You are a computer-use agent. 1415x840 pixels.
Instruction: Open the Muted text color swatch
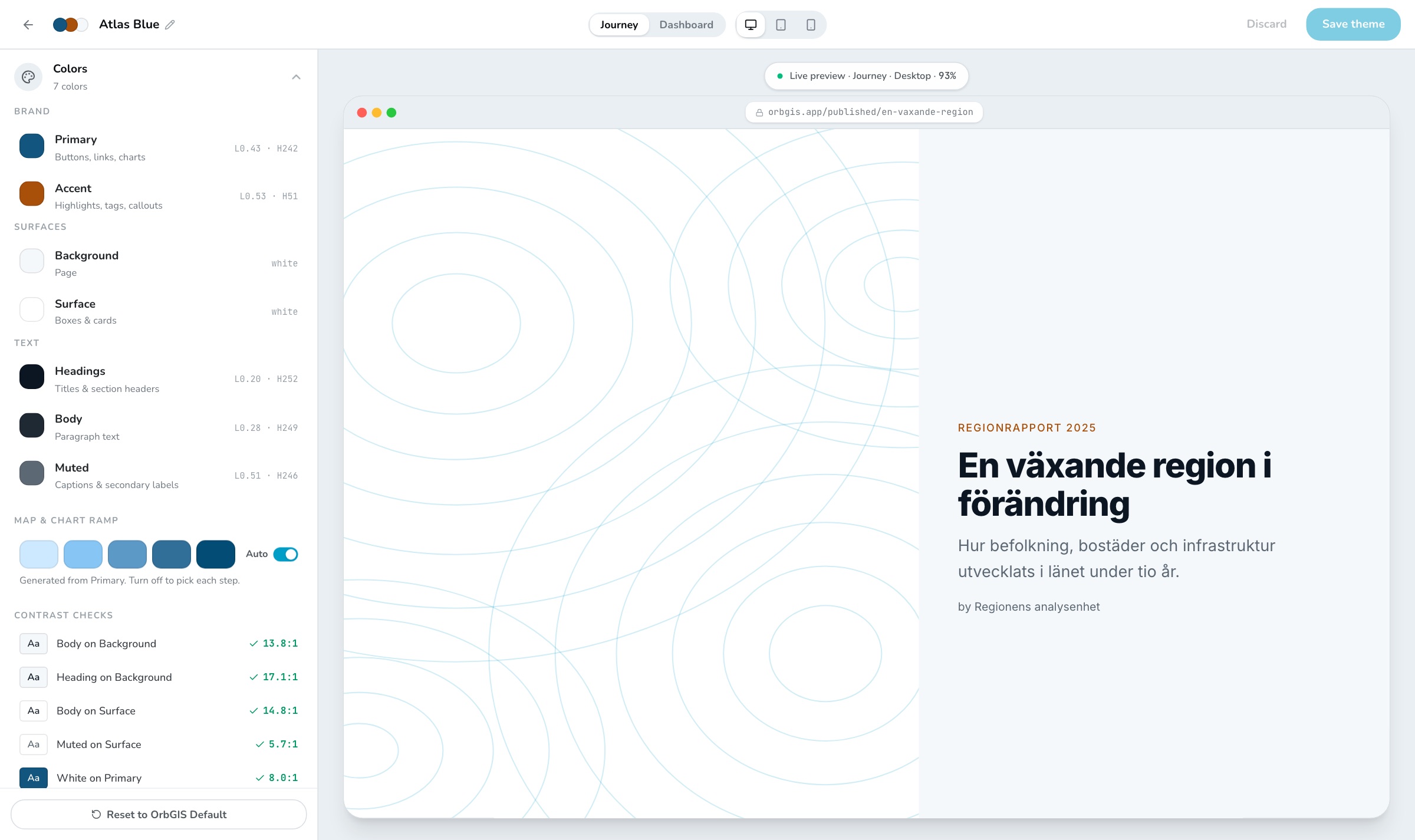pyautogui.click(x=32, y=473)
